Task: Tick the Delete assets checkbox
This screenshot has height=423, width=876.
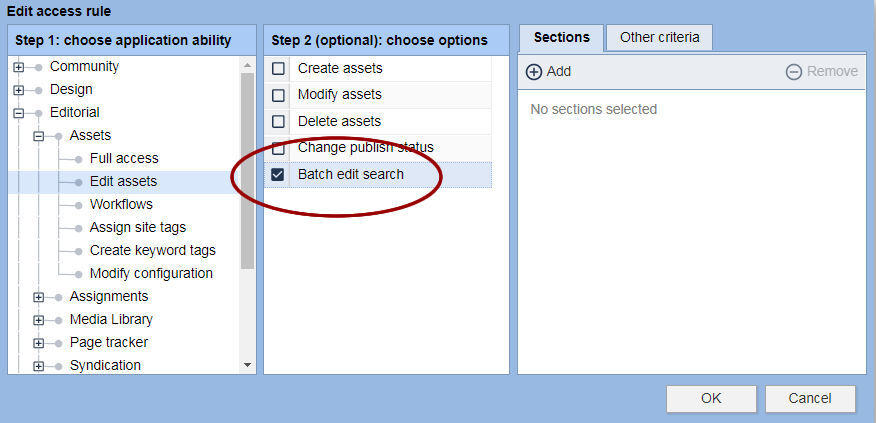Action: coord(278,121)
